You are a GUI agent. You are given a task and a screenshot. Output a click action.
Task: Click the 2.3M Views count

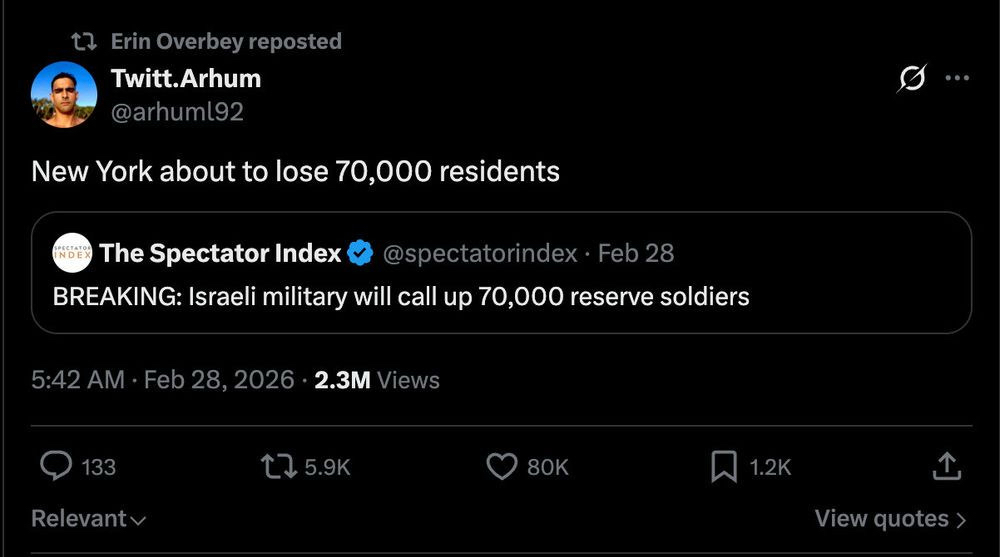point(376,380)
